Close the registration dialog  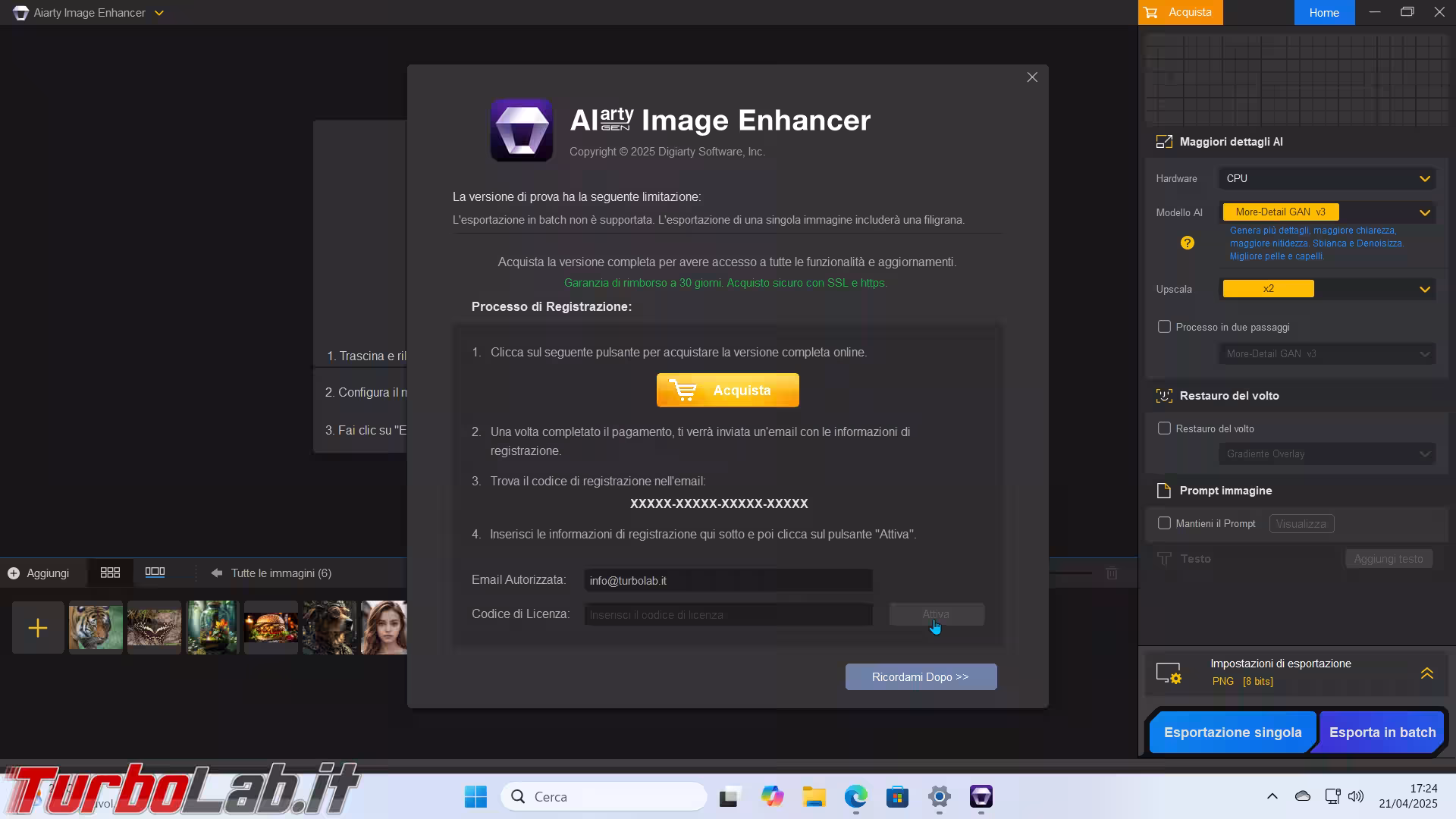[x=1032, y=77]
